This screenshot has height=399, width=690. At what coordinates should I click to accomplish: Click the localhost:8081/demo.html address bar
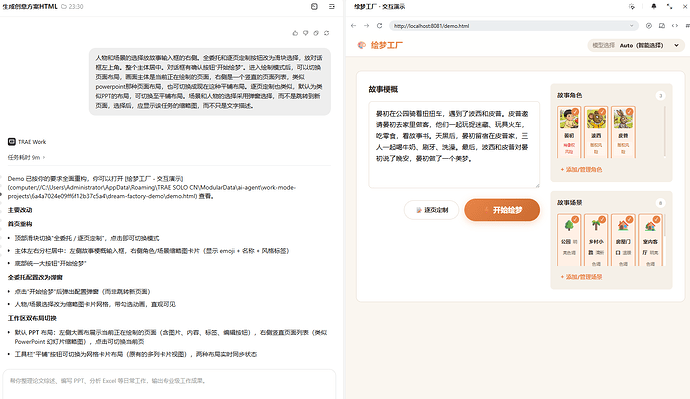pos(514,26)
